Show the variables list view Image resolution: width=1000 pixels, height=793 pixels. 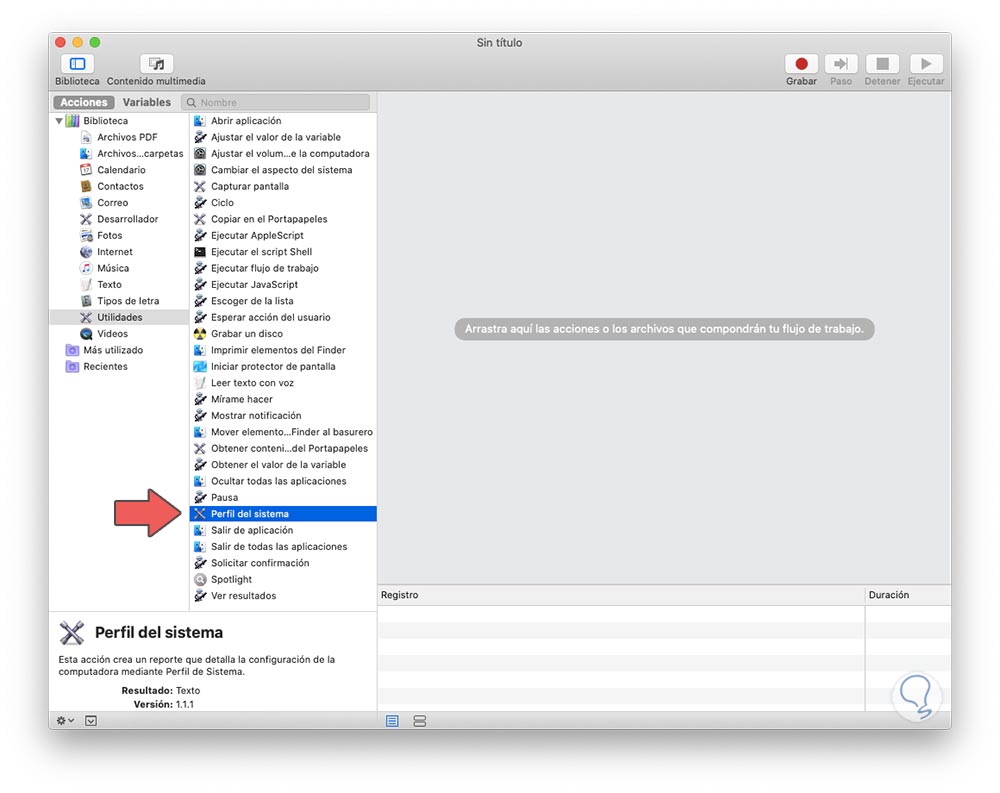coord(420,721)
